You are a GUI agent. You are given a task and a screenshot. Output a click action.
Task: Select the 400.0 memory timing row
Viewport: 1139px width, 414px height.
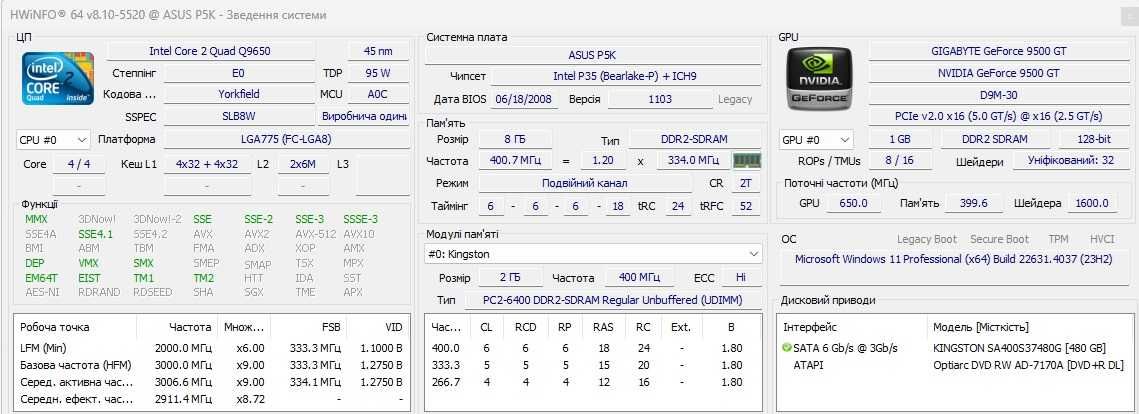(x=593, y=348)
